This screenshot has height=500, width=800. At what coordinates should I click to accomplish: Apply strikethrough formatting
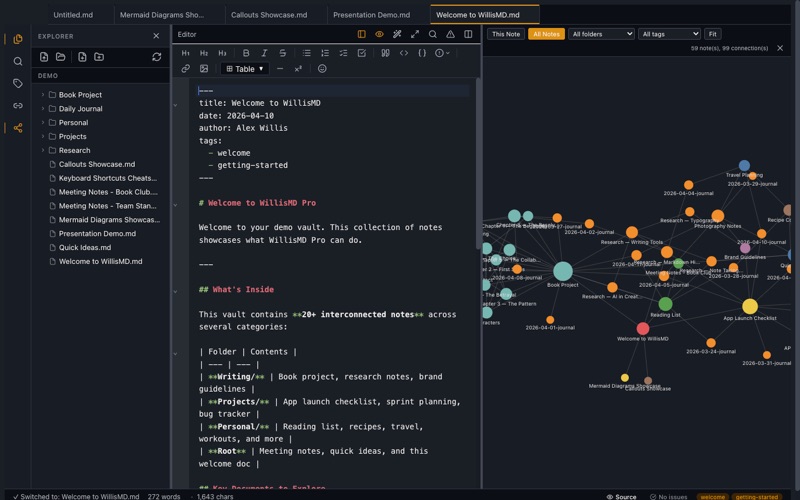[282, 53]
